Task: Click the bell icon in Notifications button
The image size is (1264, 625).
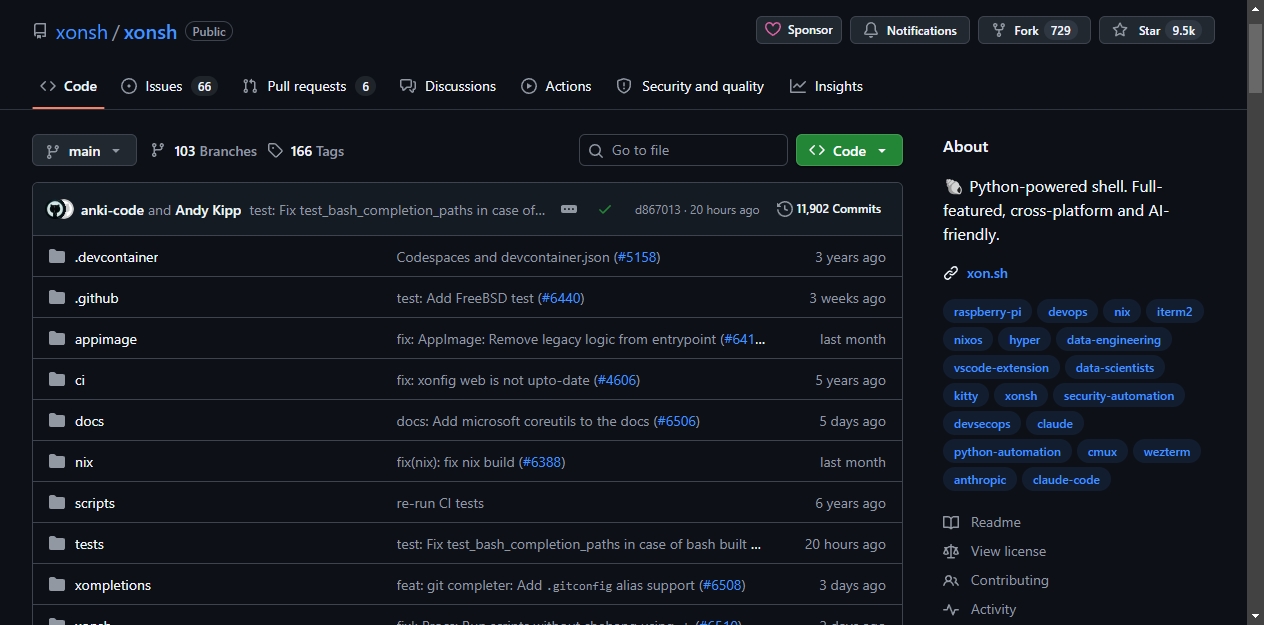Action: coord(870,30)
